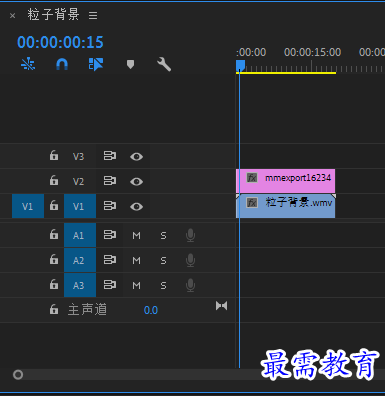Solo track A1 with S button

(x=163, y=236)
